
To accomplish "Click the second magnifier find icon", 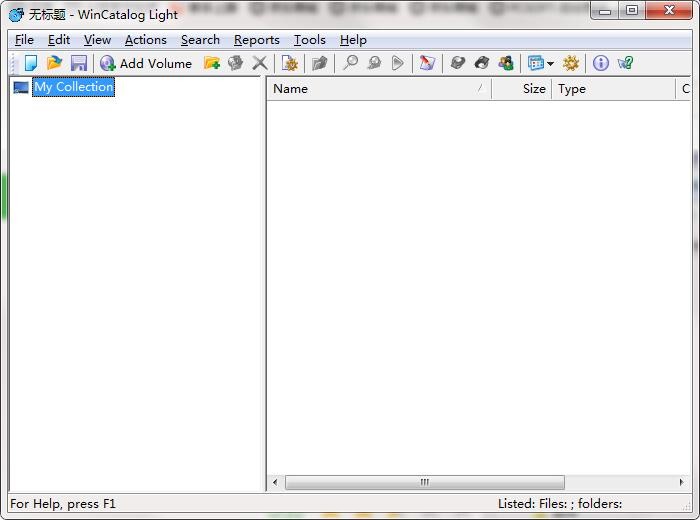I will click(x=374, y=63).
